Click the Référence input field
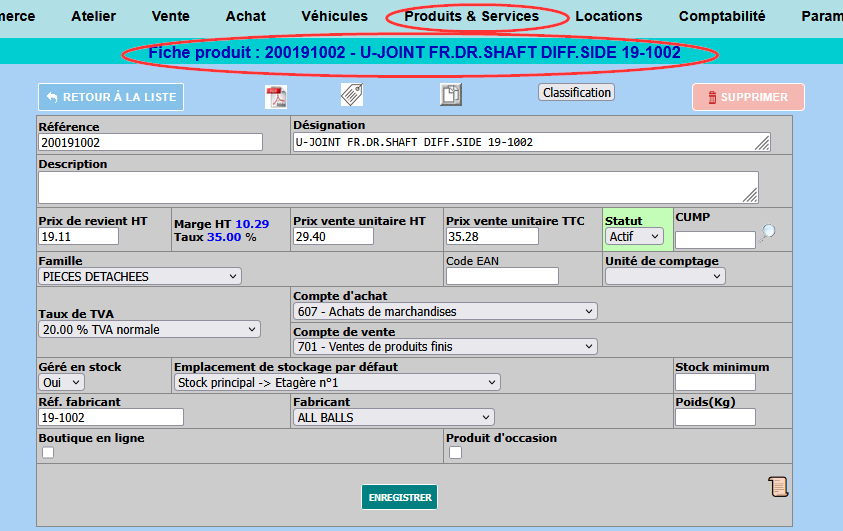843x531 pixels. click(151, 142)
